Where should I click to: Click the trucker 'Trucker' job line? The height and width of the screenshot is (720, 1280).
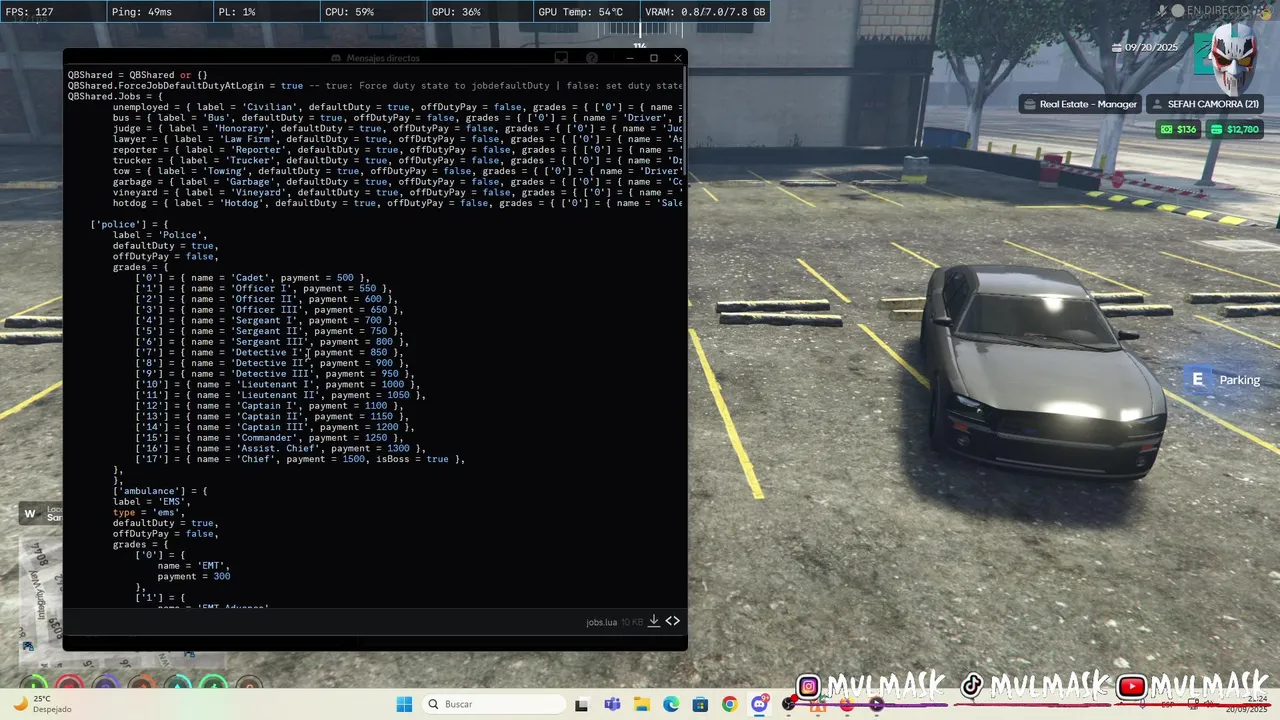[397, 160]
